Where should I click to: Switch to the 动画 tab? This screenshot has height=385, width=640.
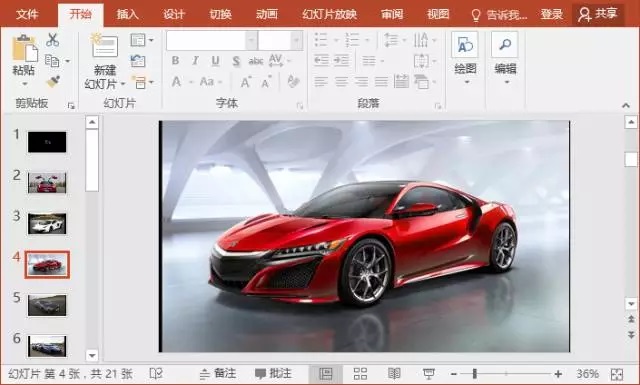point(267,14)
